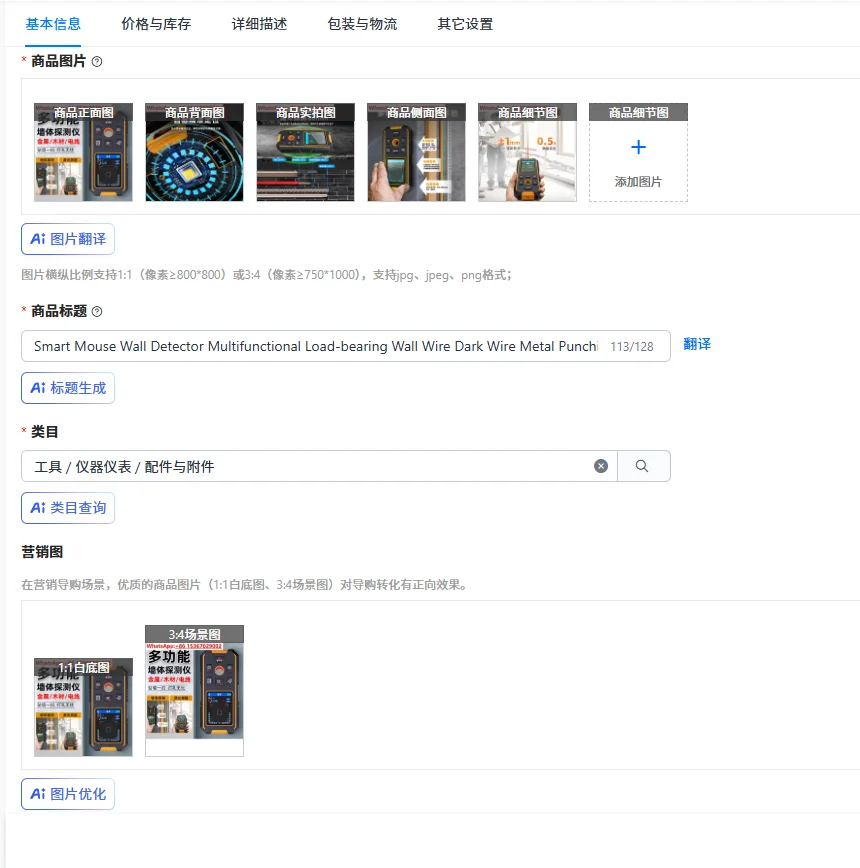Switch to the 价格与库存 tab

pyautogui.click(x=156, y=24)
